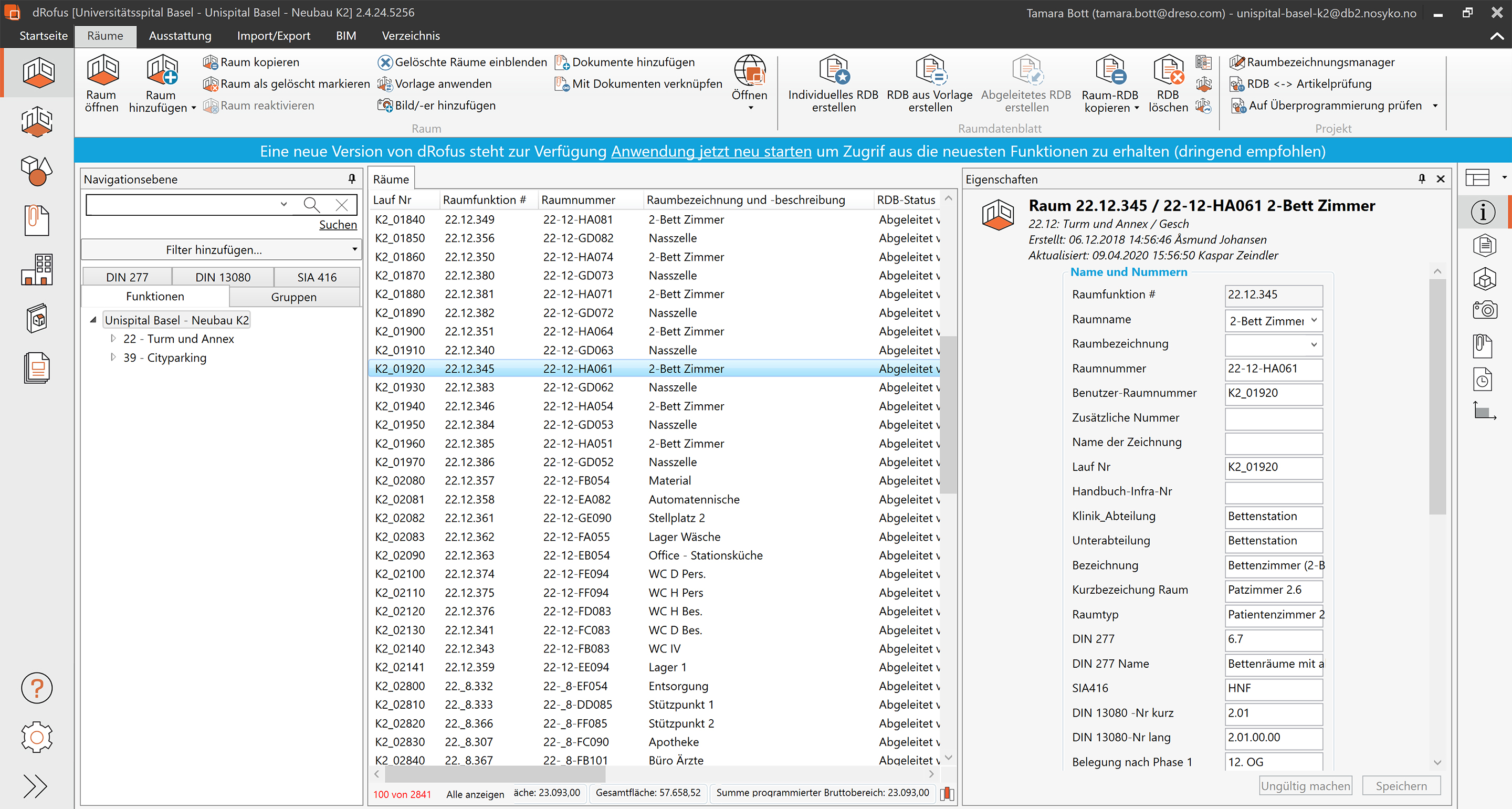
Task: Select the DIN 13080 tab
Action: tap(223, 277)
